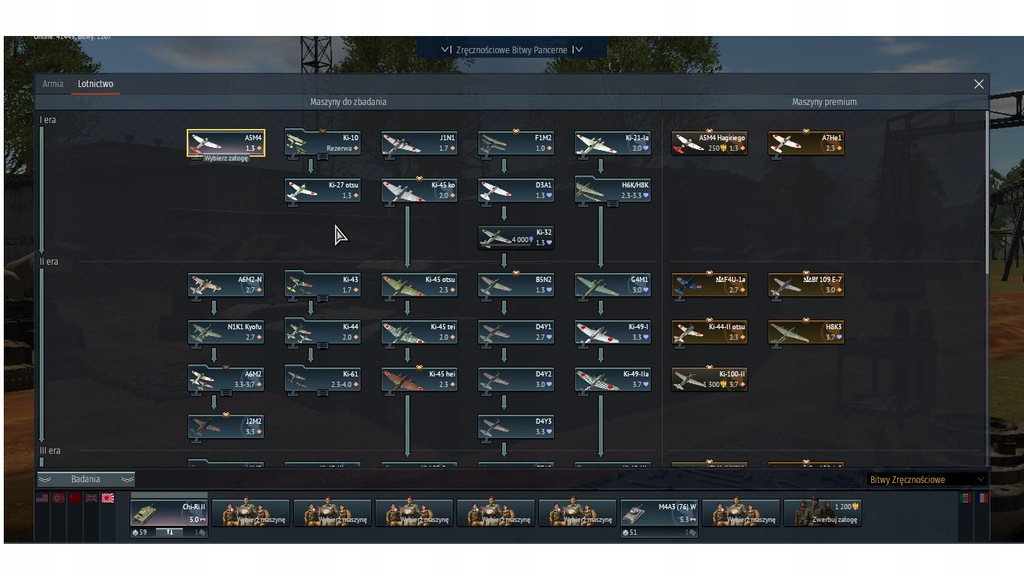Select the D4Y2 card
The width and height of the screenshot is (1024, 576).
click(x=516, y=379)
